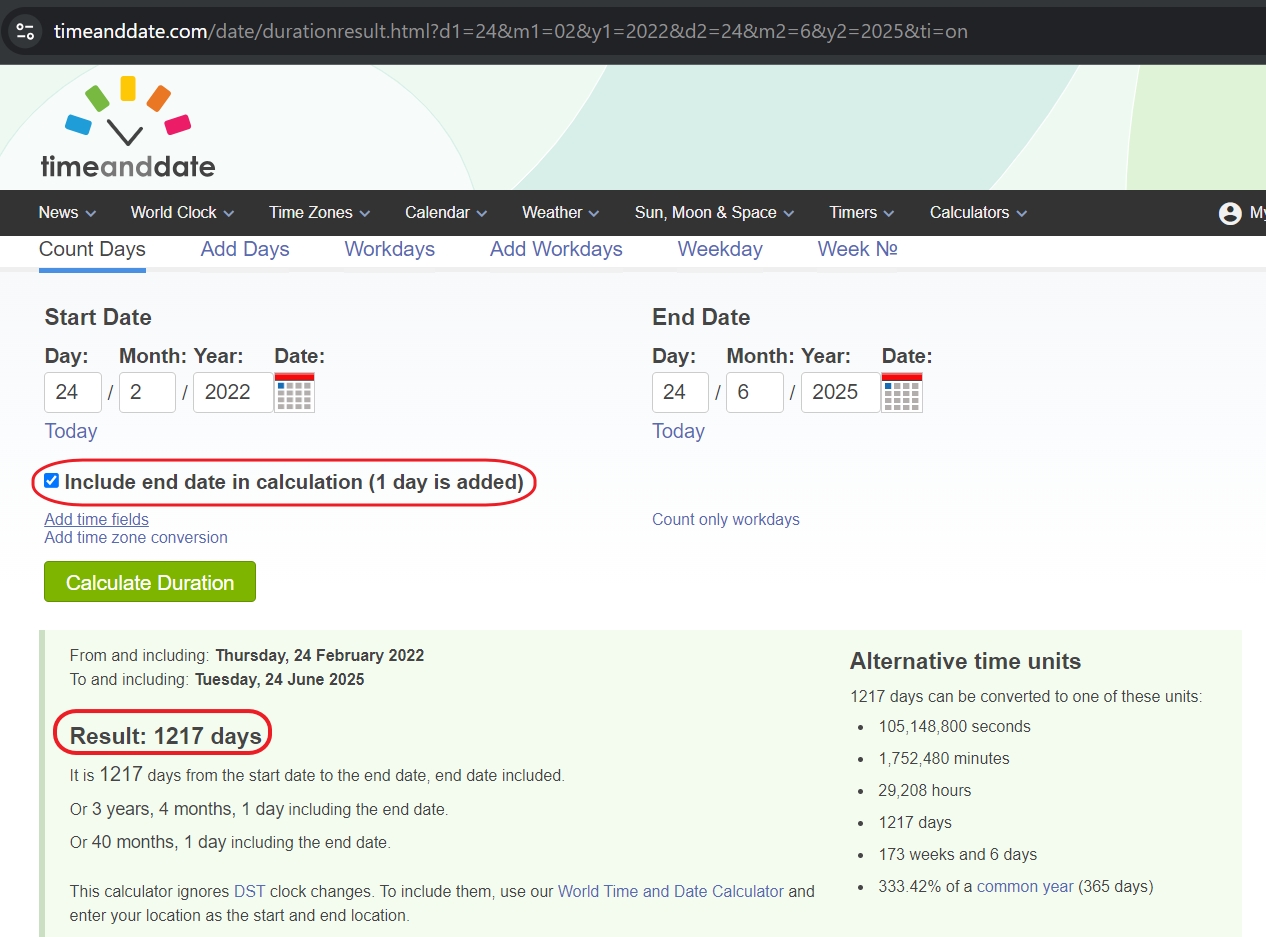Open the site information icon in address bar
Viewport: 1266px width, 937px height.
point(25,31)
